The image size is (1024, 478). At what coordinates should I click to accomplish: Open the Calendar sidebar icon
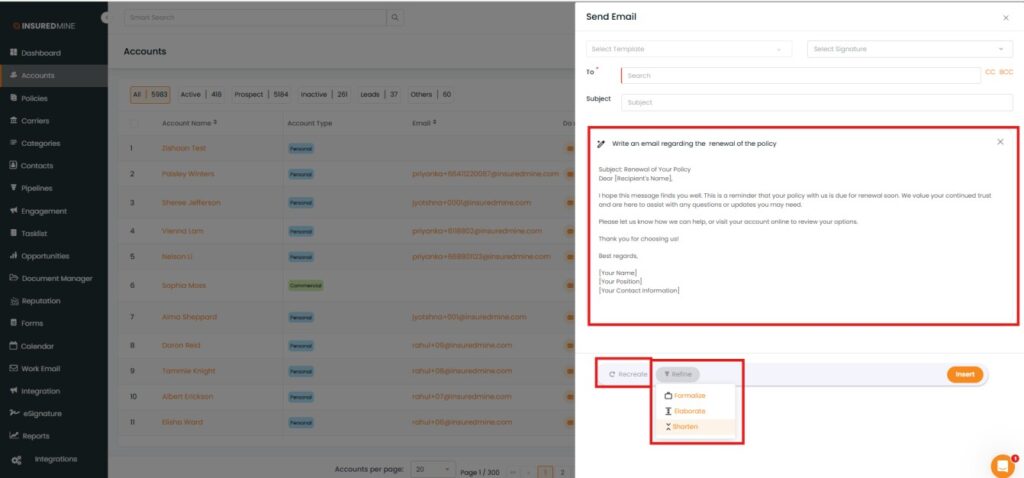[x=13, y=346]
